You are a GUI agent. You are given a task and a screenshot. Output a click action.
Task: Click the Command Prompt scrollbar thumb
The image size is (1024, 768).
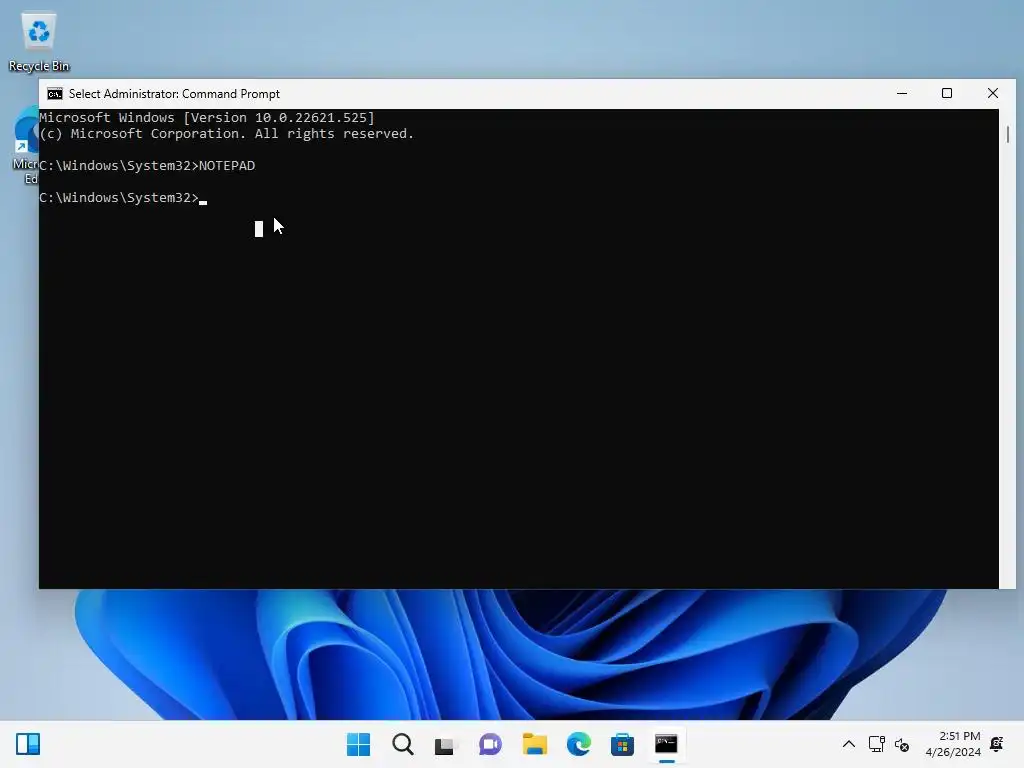[1008, 134]
